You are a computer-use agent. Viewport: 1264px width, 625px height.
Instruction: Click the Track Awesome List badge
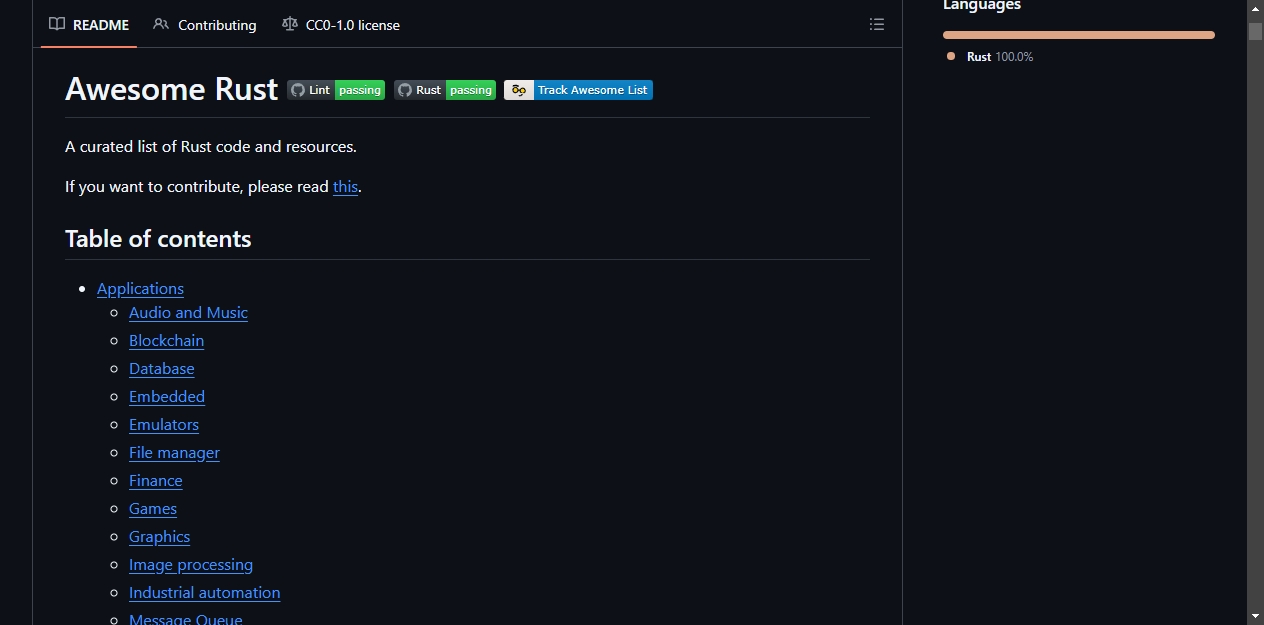pyautogui.click(x=578, y=90)
